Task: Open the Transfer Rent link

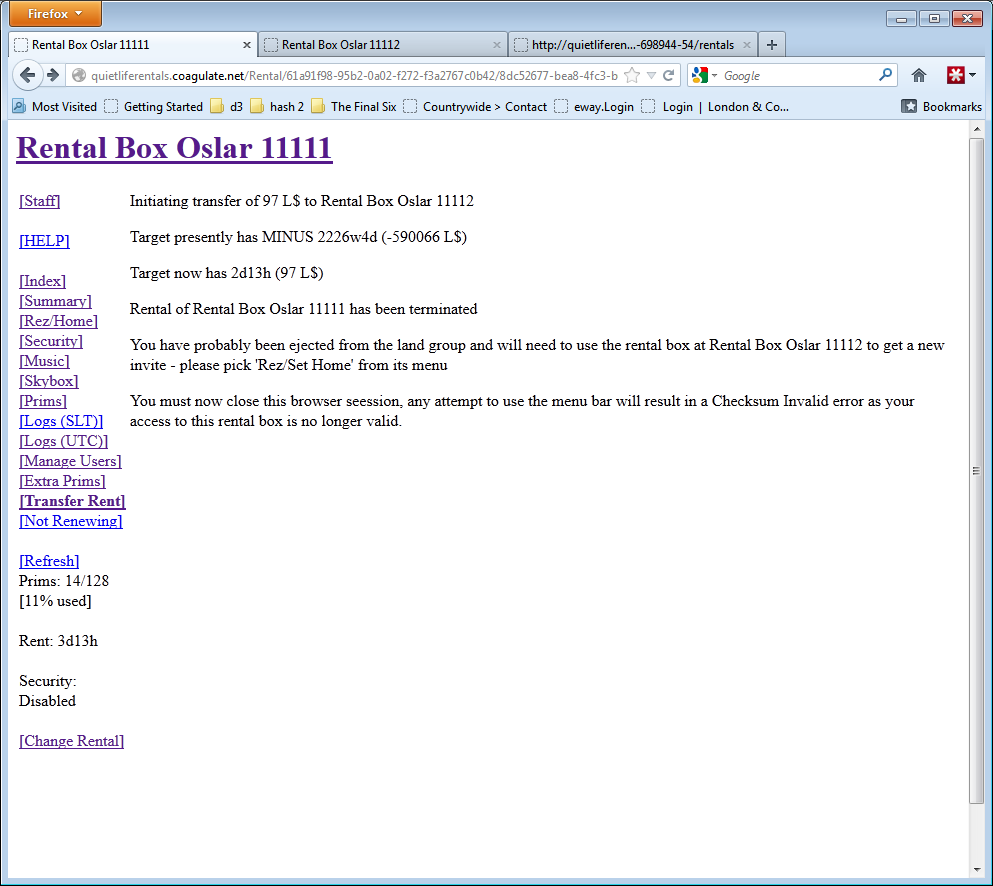Action: click(72, 501)
